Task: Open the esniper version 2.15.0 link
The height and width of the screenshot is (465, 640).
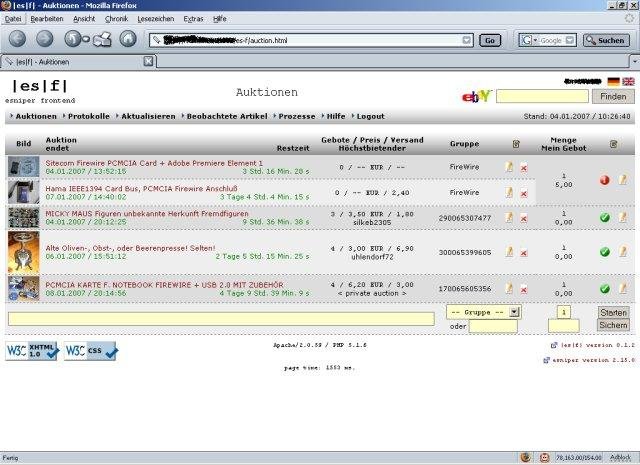Action: 593,360
